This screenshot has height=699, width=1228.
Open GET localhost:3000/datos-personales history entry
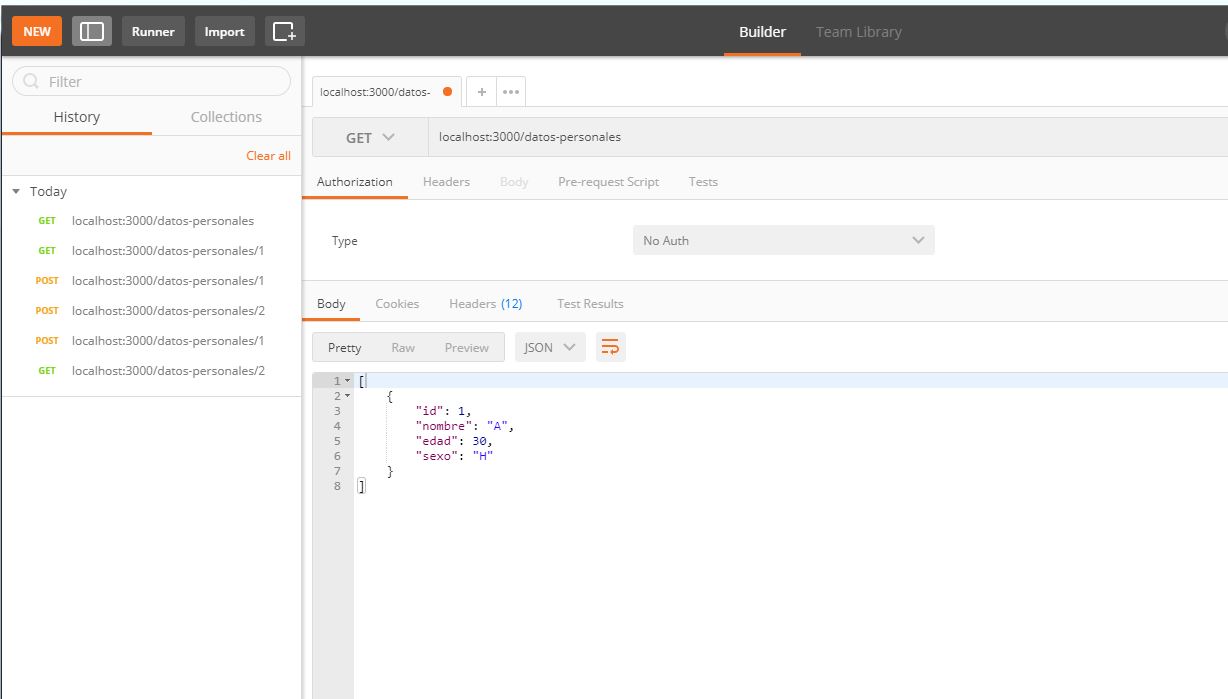(x=151, y=221)
